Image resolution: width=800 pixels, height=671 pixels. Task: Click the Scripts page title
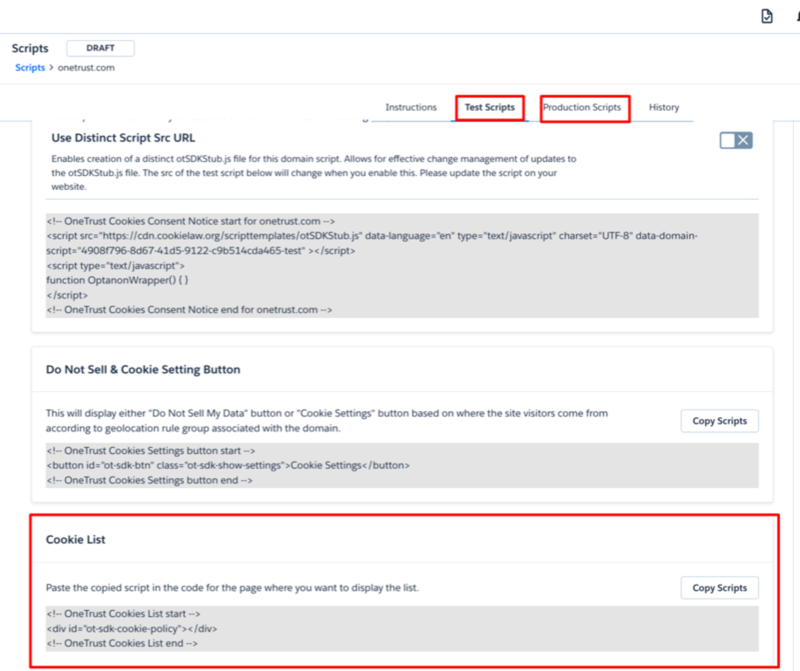(x=30, y=47)
